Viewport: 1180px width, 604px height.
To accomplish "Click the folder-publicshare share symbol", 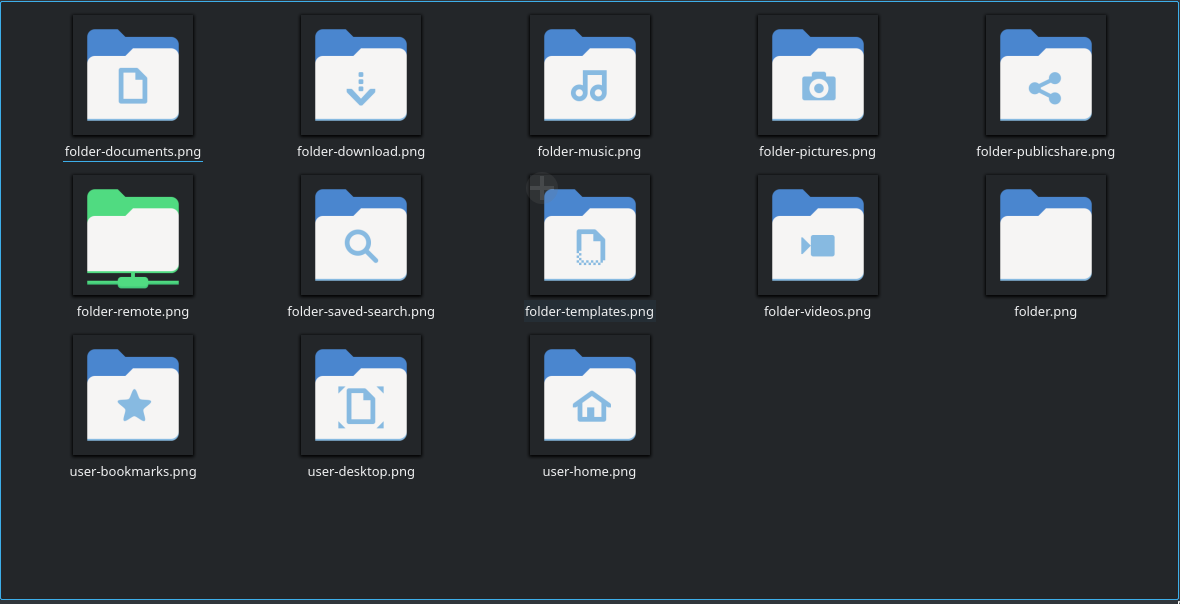I will click(x=1045, y=87).
